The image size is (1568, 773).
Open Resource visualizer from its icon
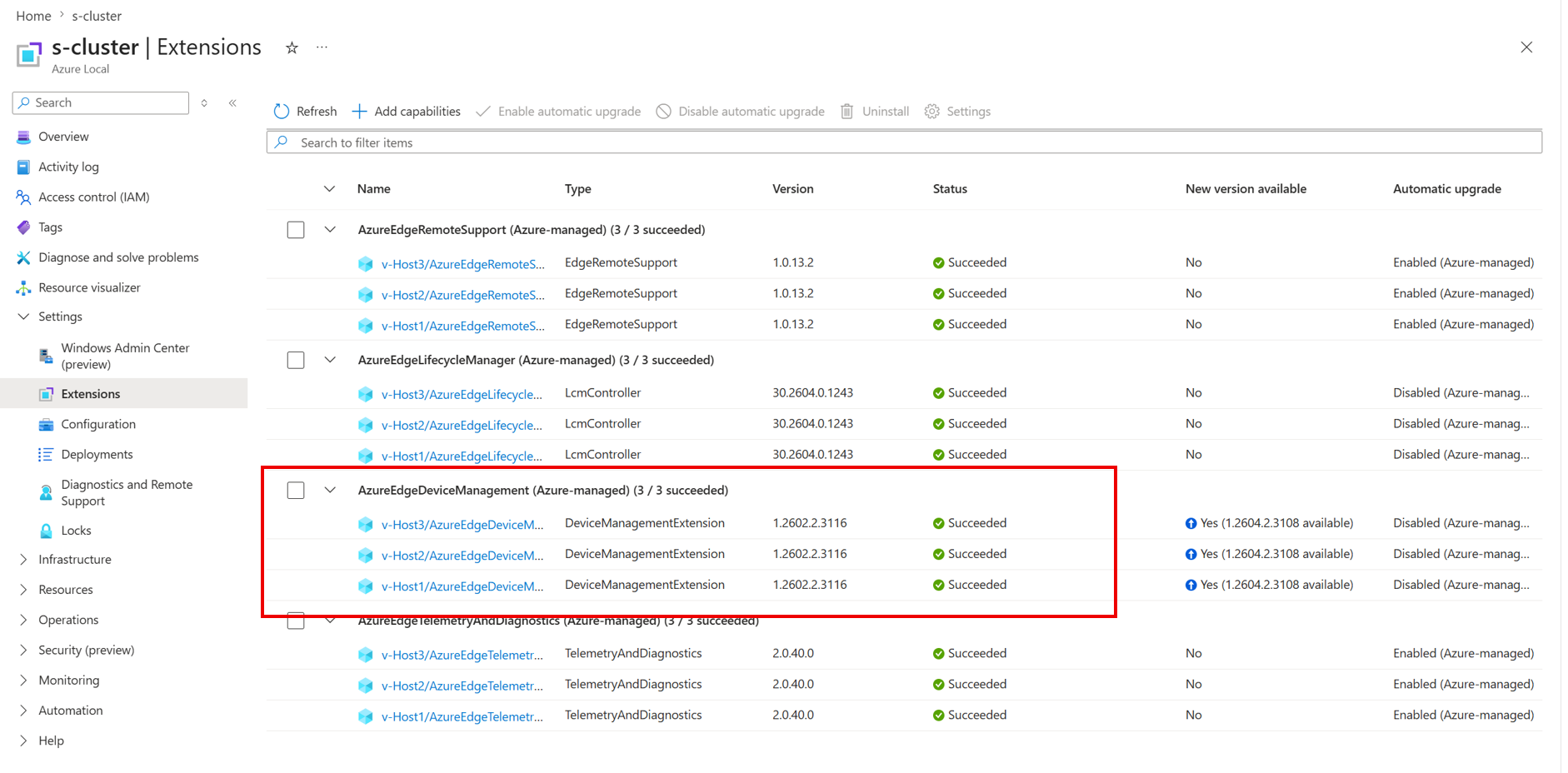23,287
